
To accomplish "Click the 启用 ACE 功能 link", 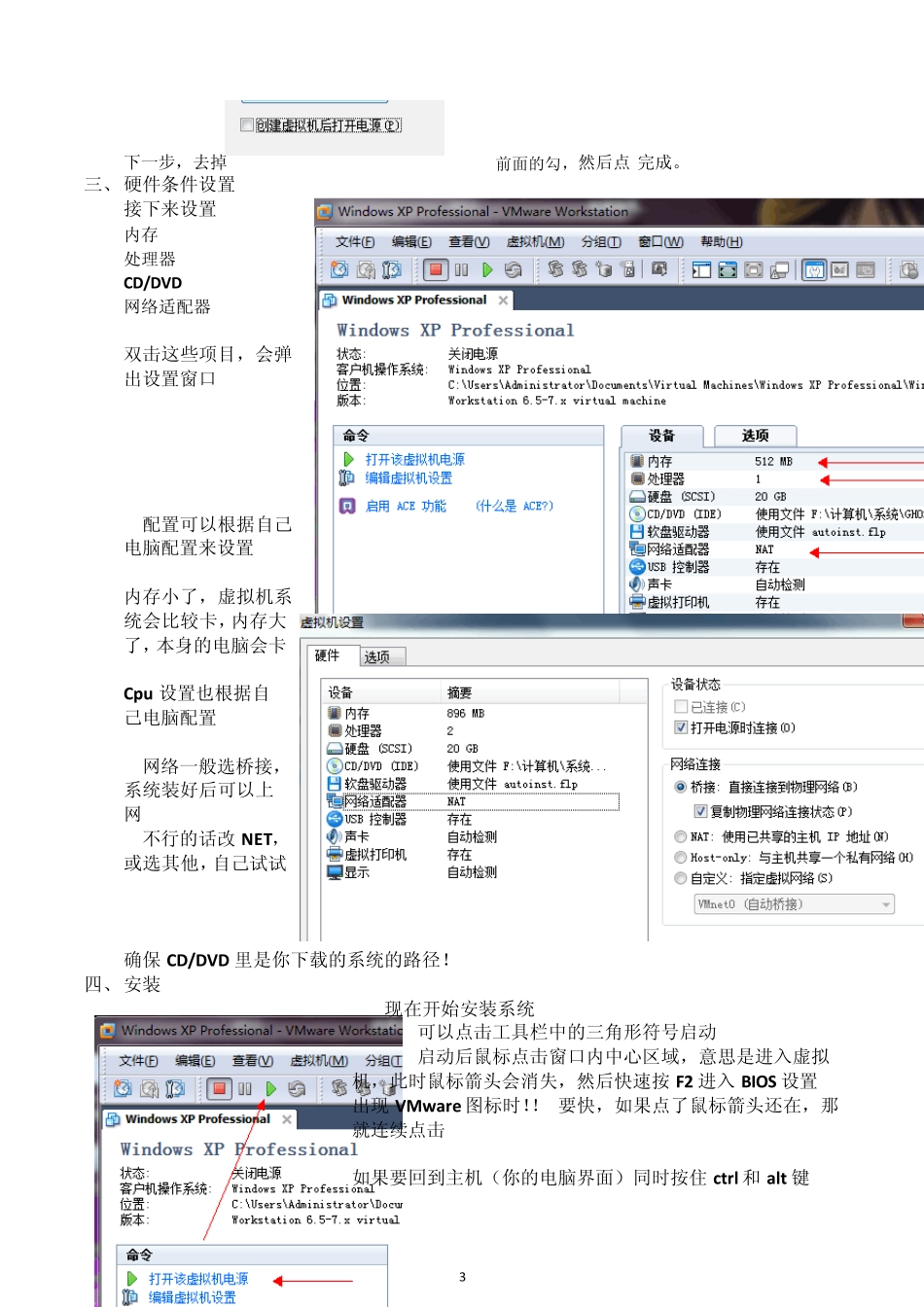I will click(x=406, y=506).
